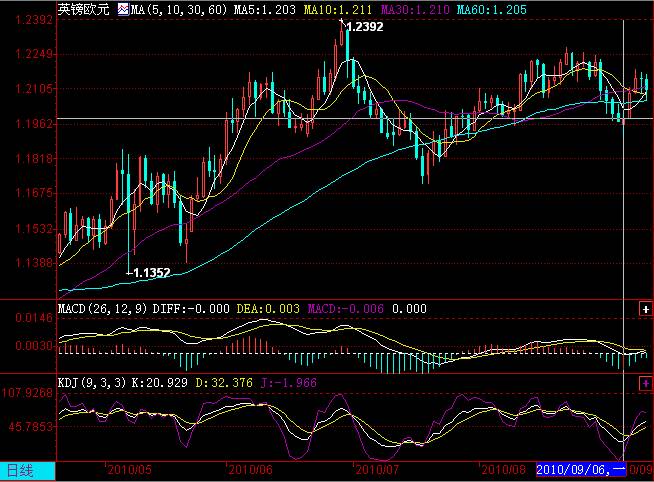Click the 2010/05 date axis label
654x482 pixels.
click(129, 470)
